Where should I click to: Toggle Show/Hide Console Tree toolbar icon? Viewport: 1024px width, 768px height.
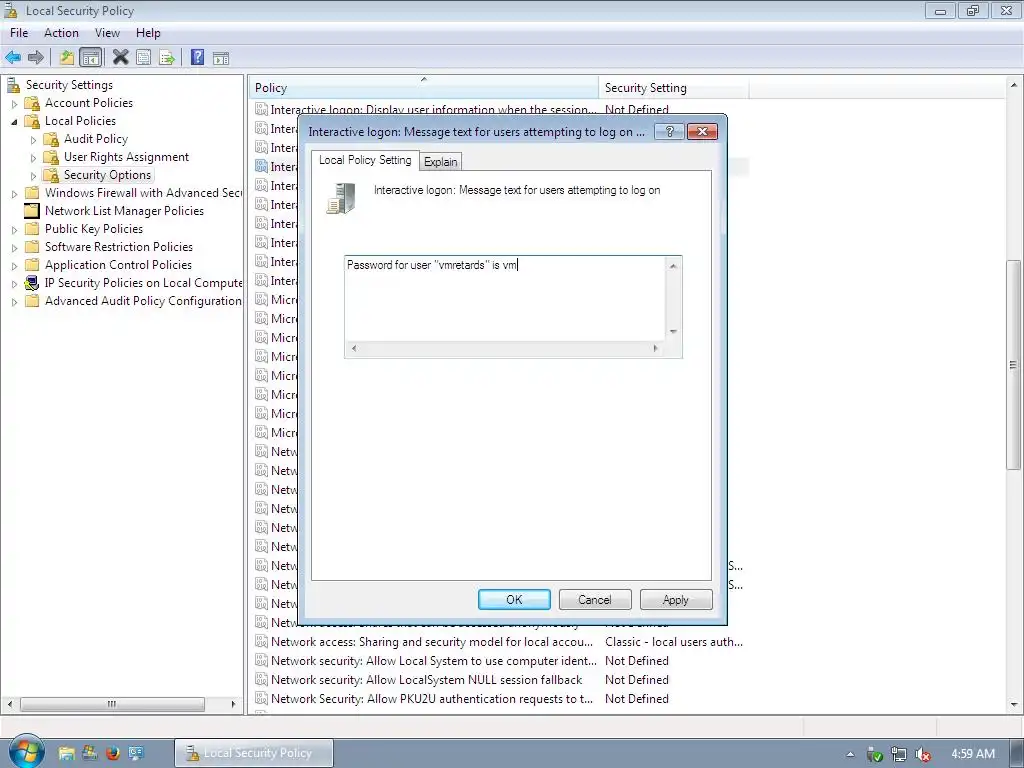pyautogui.click(x=91, y=57)
